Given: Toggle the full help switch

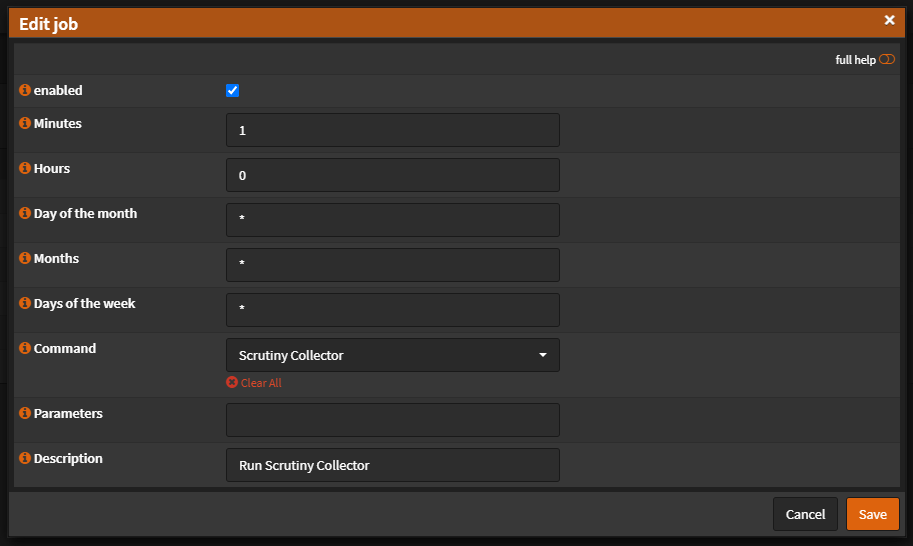Looking at the screenshot, I should pos(887,59).
